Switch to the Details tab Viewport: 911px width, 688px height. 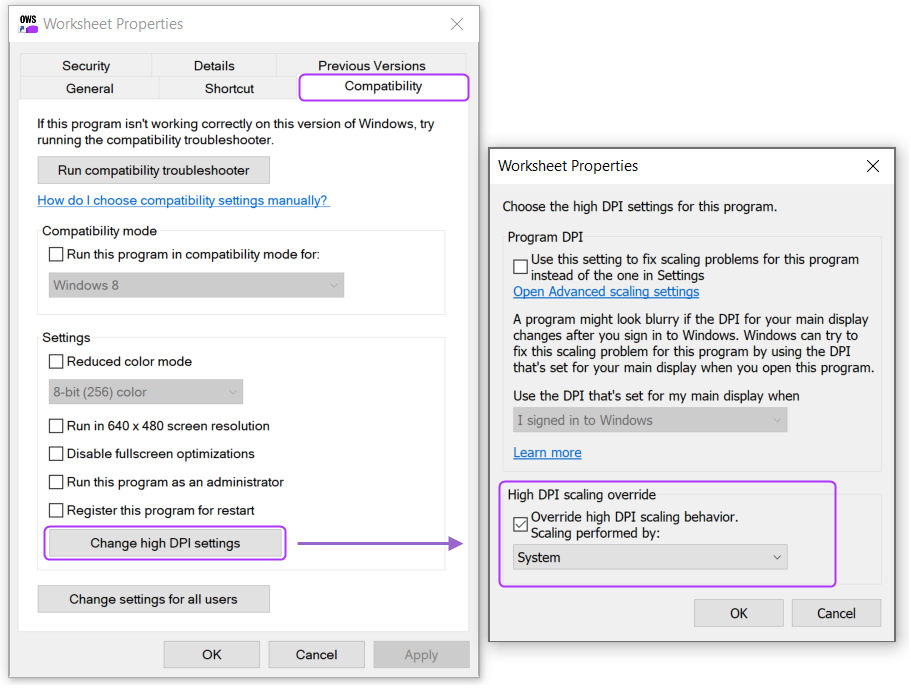click(x=214, y=65)
